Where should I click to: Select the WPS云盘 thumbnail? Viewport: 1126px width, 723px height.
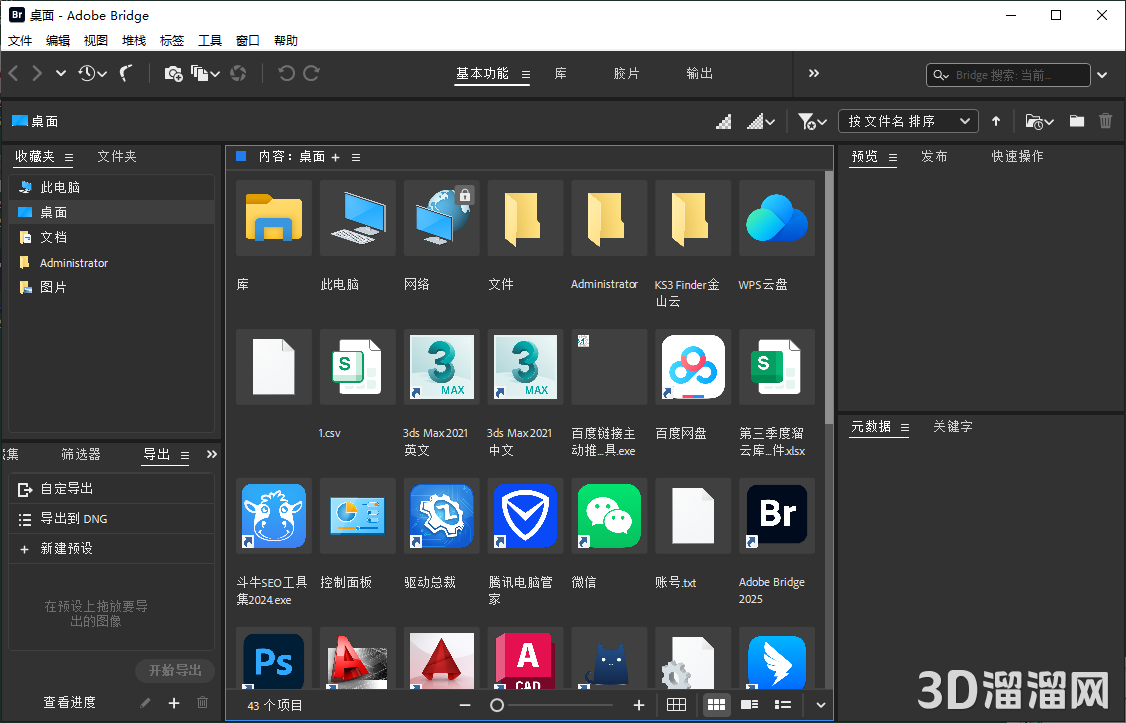777,218
